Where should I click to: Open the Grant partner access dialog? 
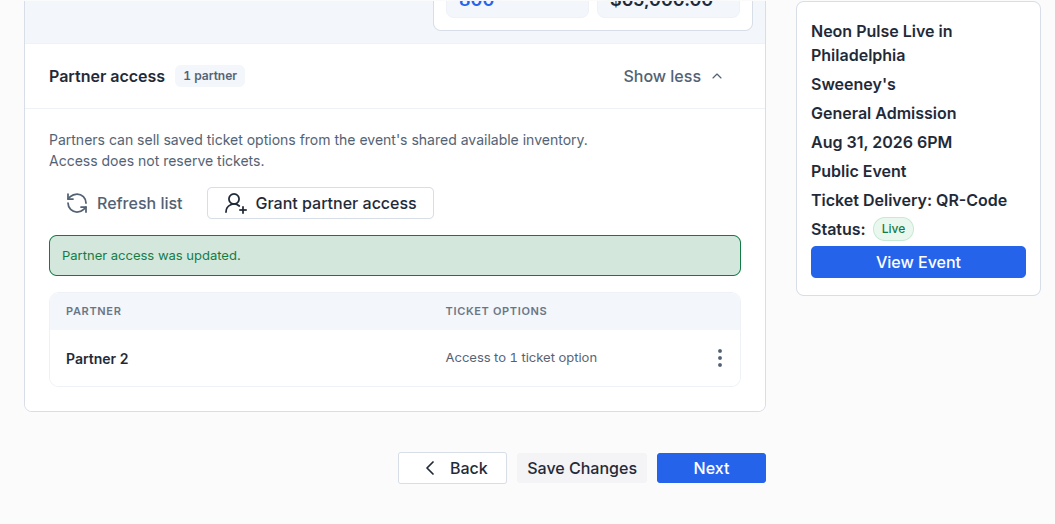point(320,203)
